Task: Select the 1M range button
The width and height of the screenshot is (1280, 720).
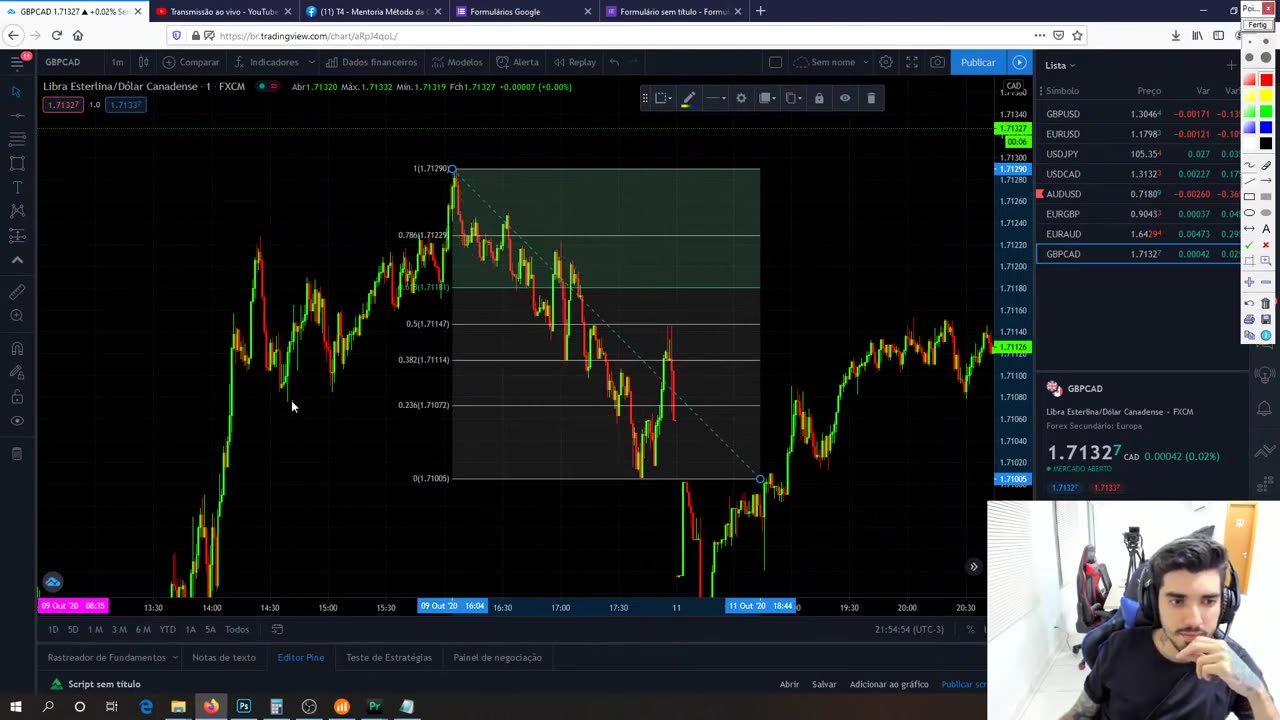Action: coord(95,629)
